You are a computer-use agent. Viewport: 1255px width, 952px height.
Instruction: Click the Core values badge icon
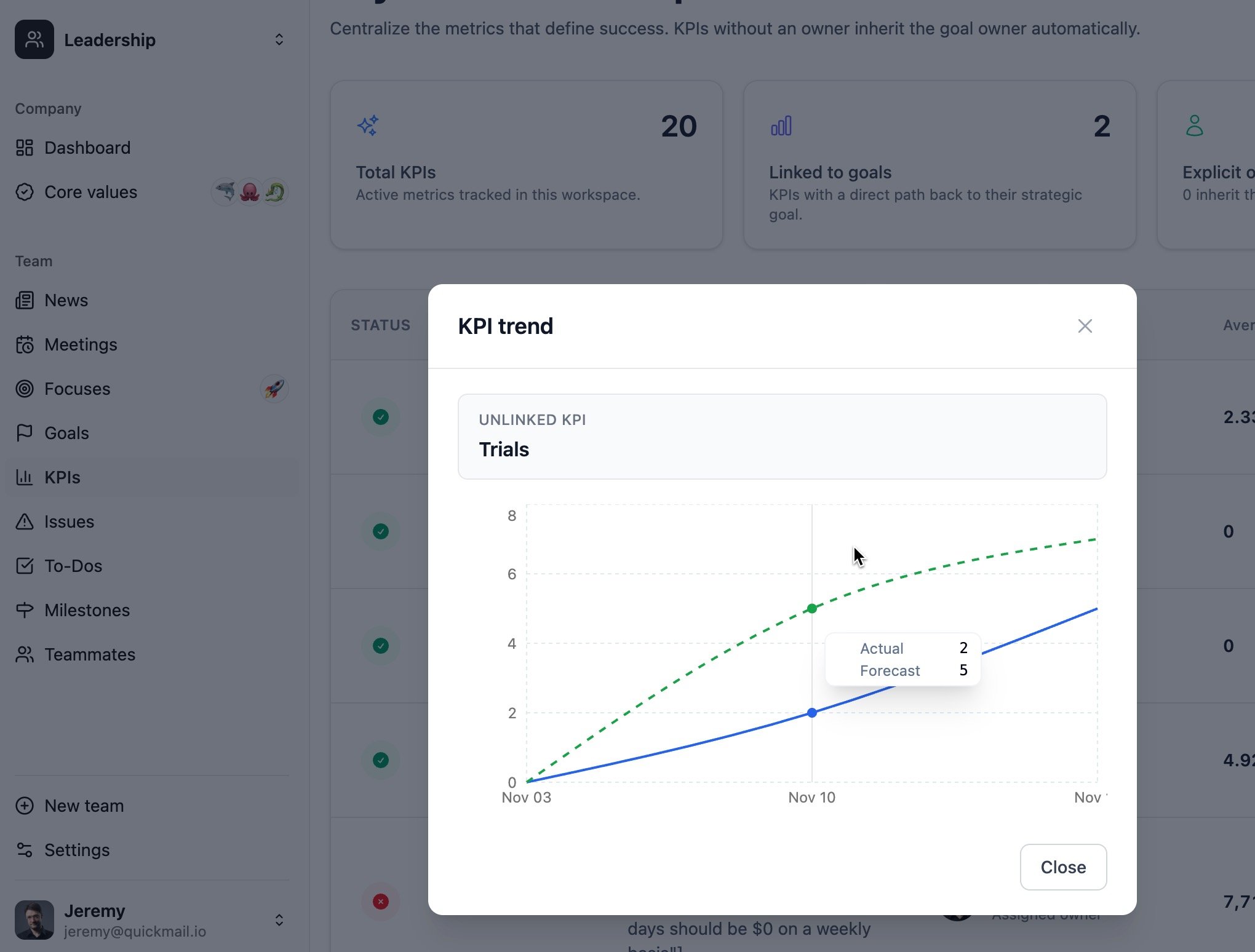coord(25,192)
